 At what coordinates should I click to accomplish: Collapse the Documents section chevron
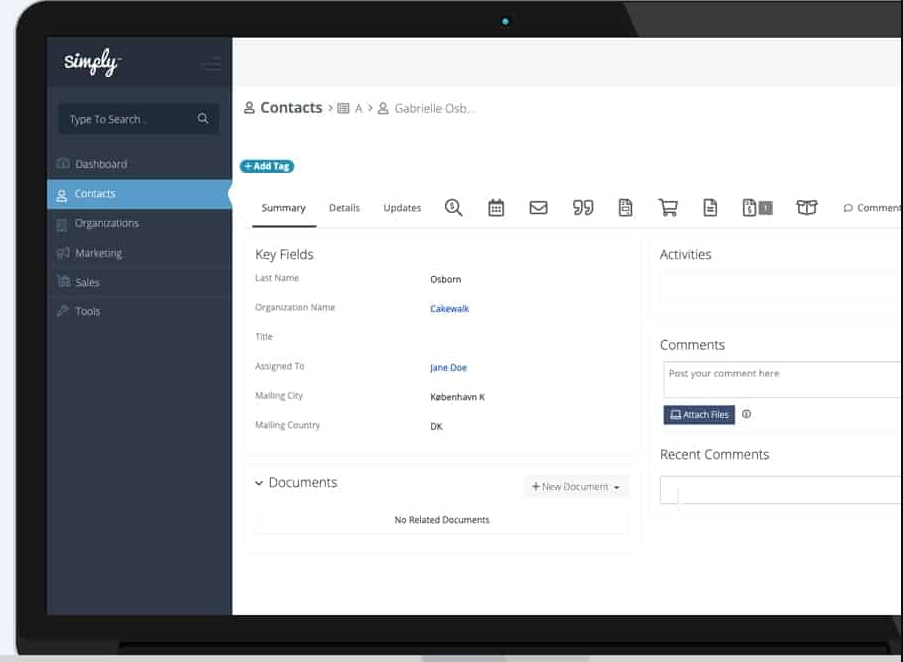(259, 483)
